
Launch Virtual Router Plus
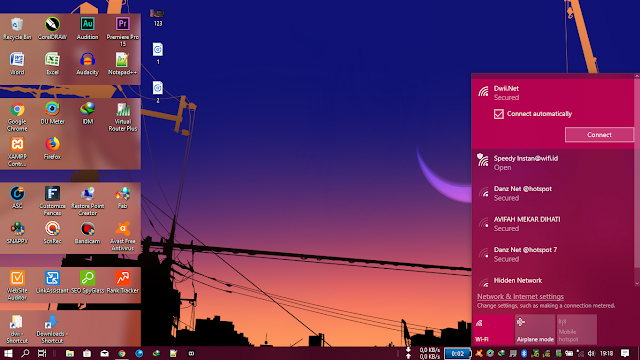pyautogui.click(x=122, y=117)
